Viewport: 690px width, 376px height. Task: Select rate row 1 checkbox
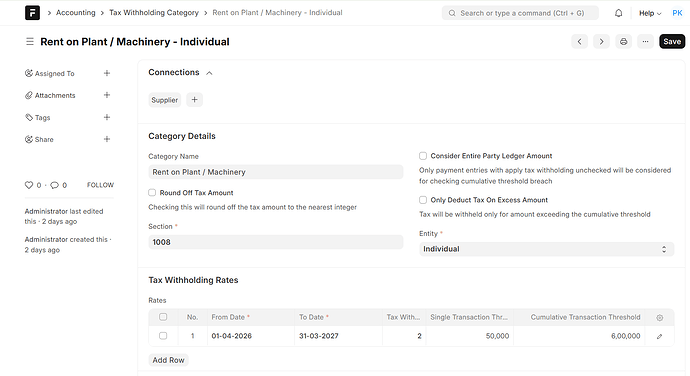point(163,336)
